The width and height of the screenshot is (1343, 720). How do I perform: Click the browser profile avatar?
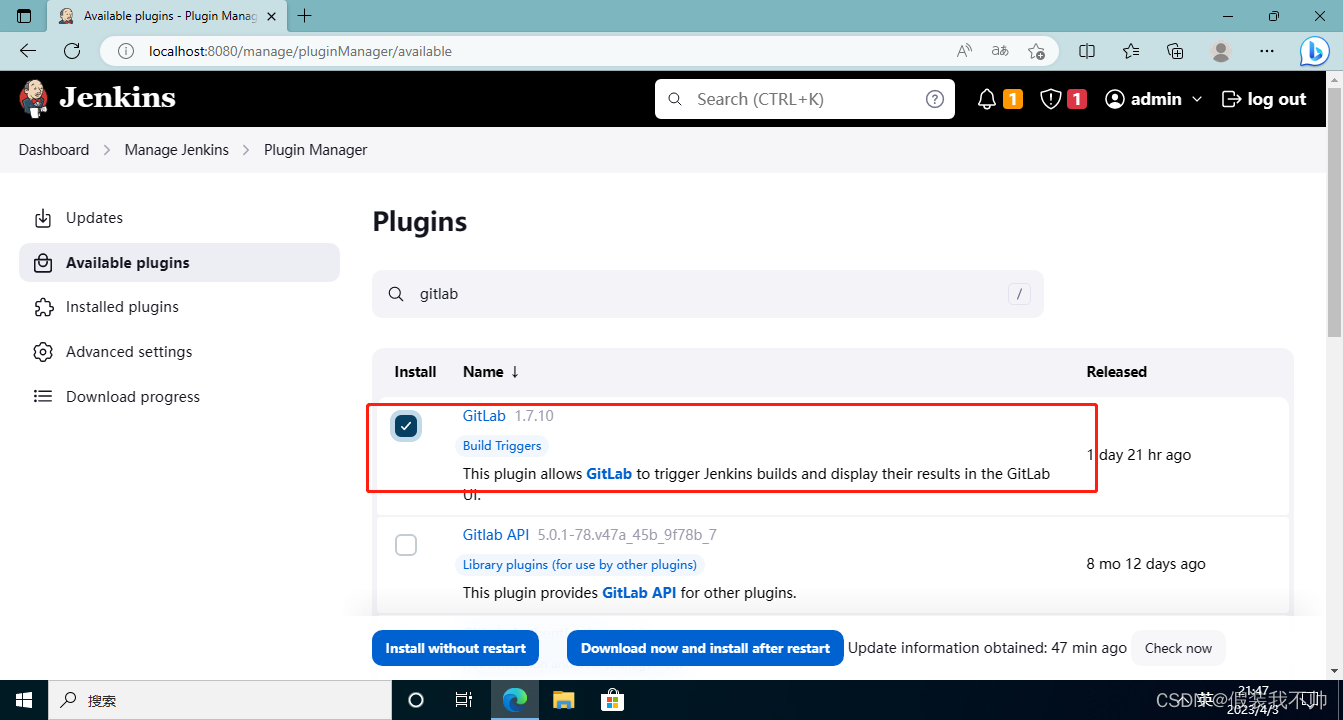pos(1220,51)
